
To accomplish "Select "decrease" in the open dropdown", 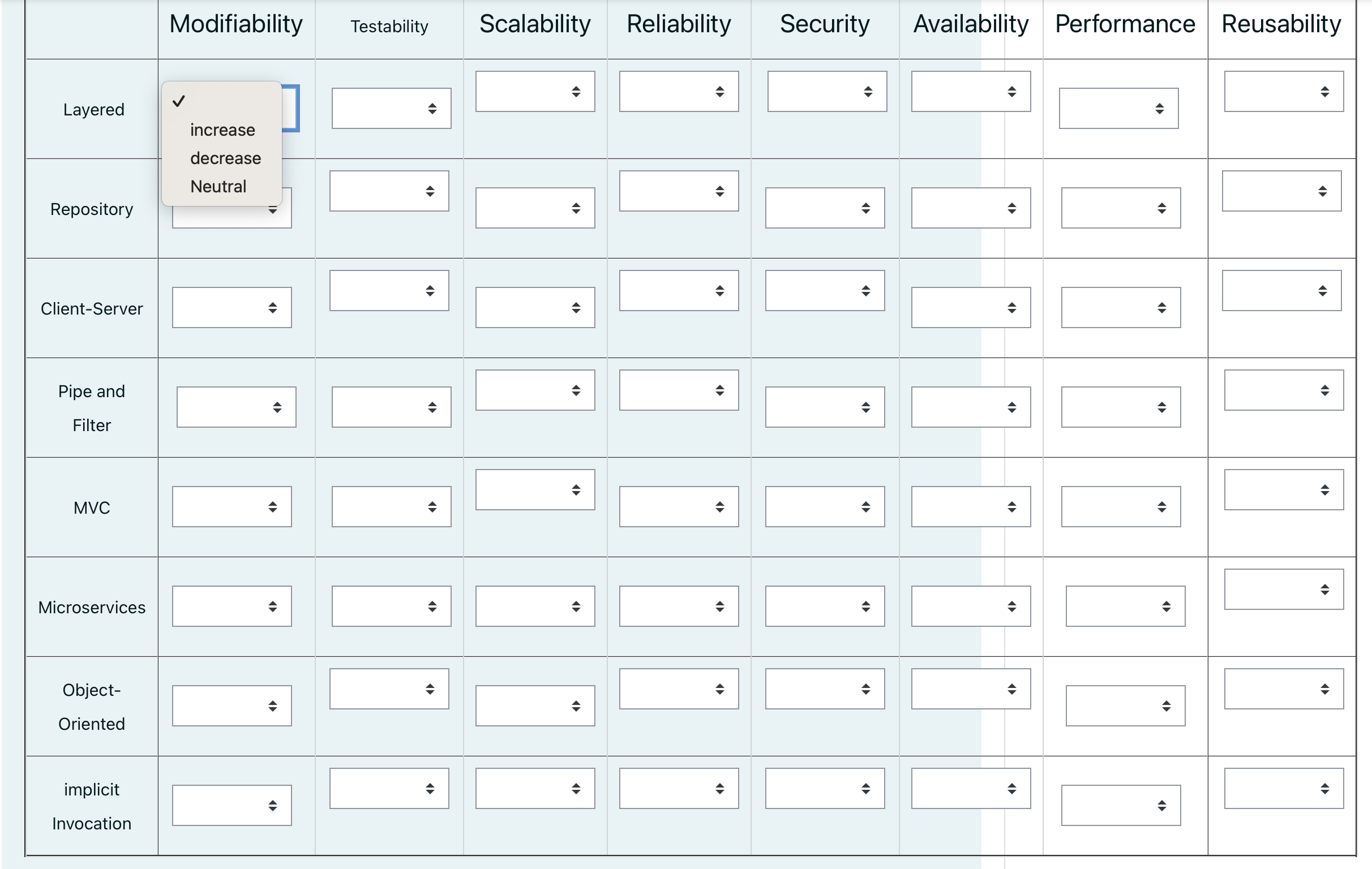I will tap(225, 158).
